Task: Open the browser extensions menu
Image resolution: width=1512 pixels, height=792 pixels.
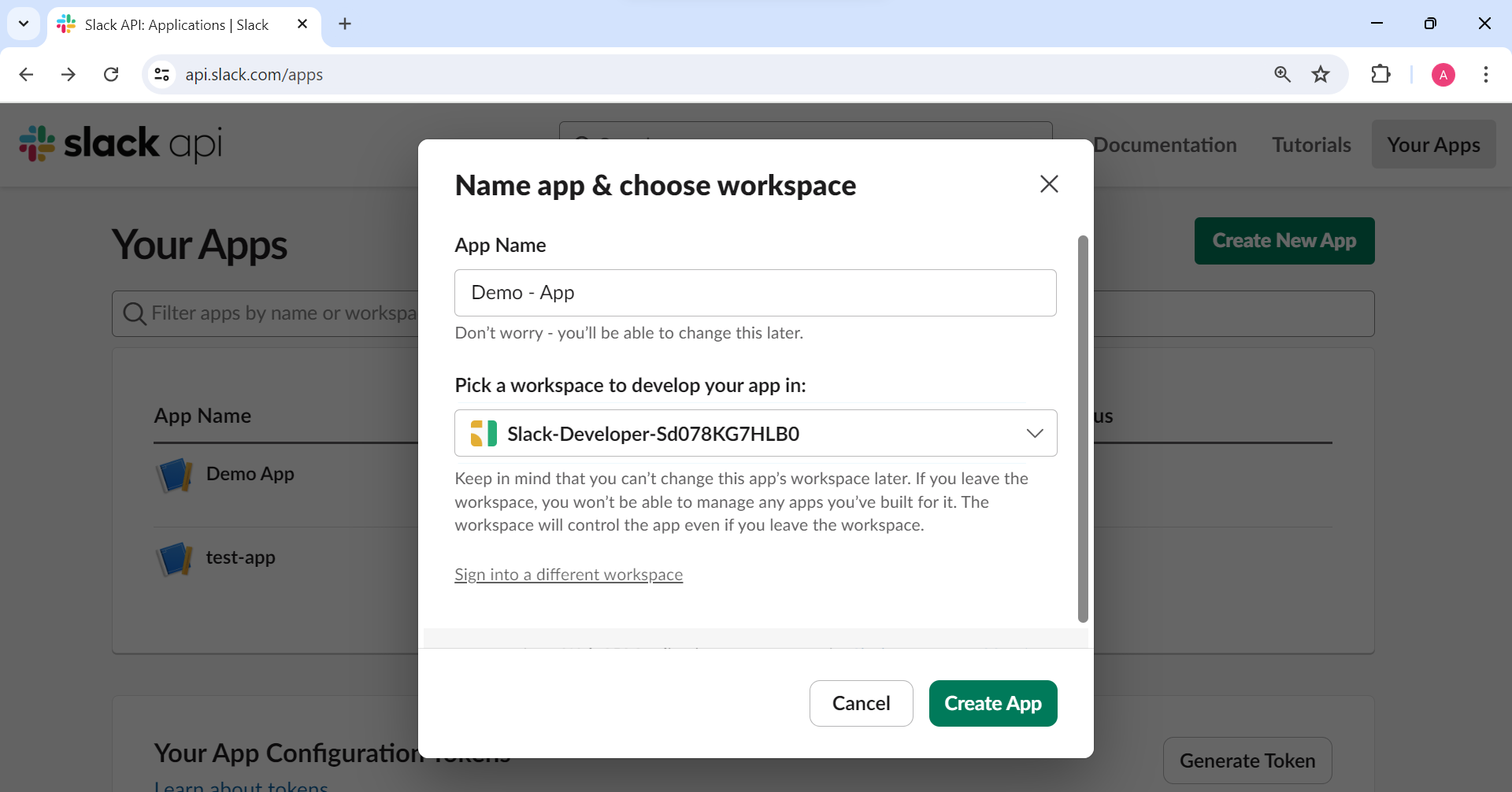Action: [1380, 75]
